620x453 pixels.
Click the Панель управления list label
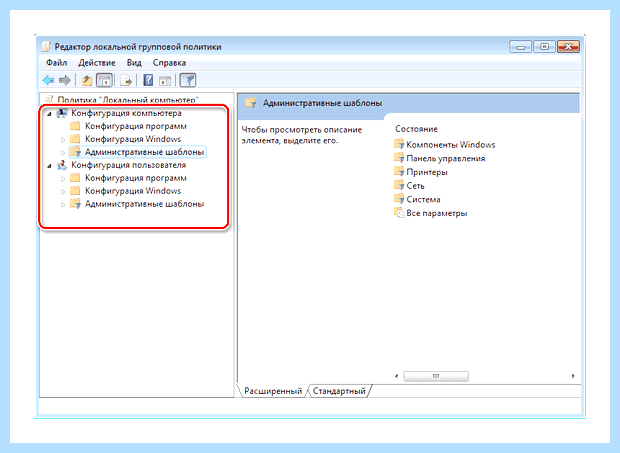446,159
